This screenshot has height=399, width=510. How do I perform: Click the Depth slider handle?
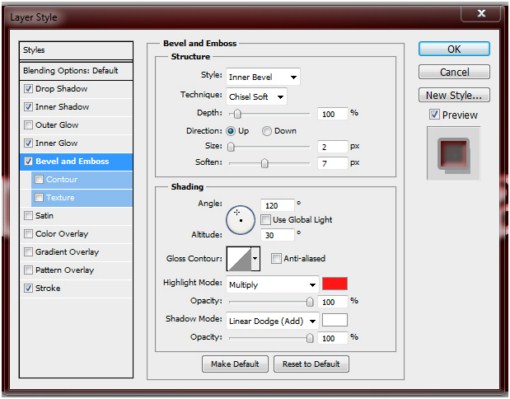[x=237, y=114]
